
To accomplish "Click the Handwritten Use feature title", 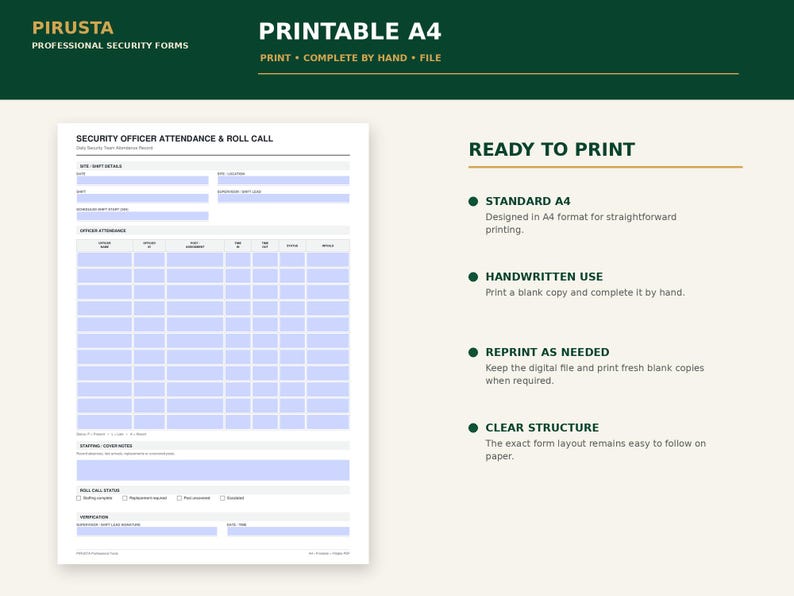I will [x=544, y=276].
